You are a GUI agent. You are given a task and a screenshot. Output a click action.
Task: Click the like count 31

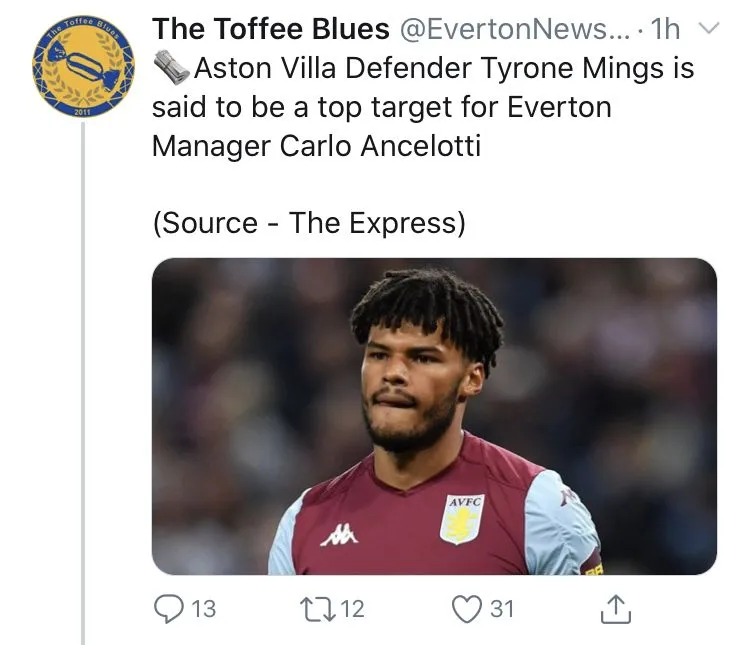click(x=501, y=607)
